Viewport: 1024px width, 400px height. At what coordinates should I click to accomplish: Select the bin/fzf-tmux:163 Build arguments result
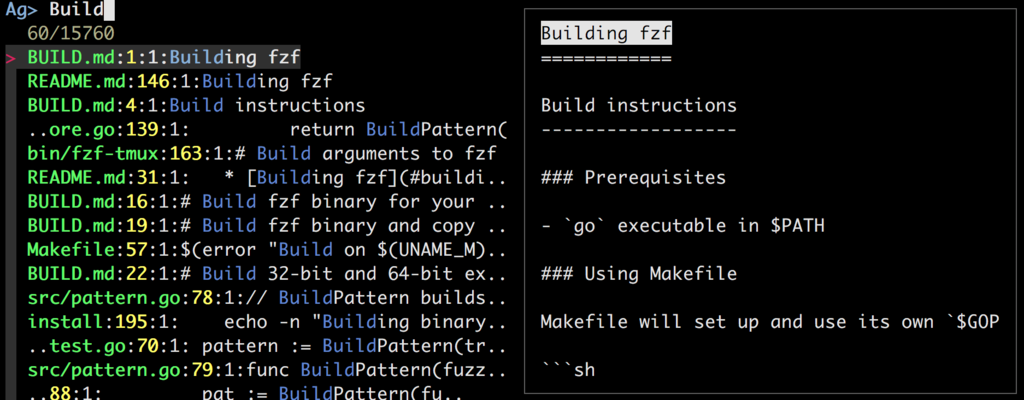coord(262,154)
